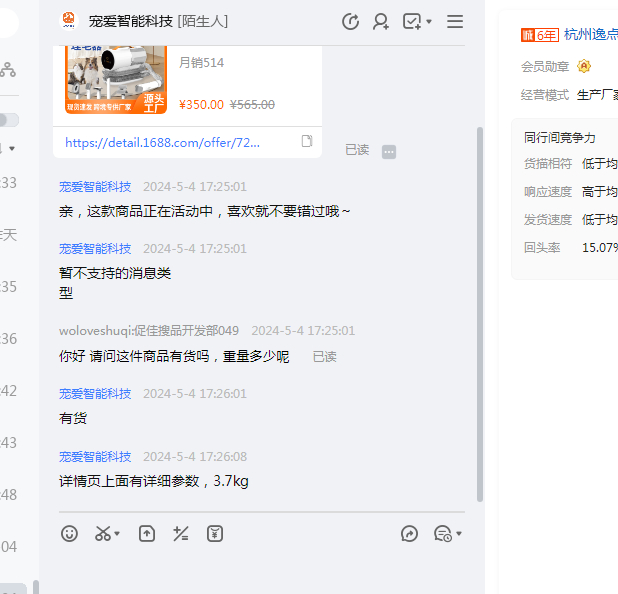Open the 杭州逸点 company link
Viewport: 618px width, 594px height.
tap(591, 34)
